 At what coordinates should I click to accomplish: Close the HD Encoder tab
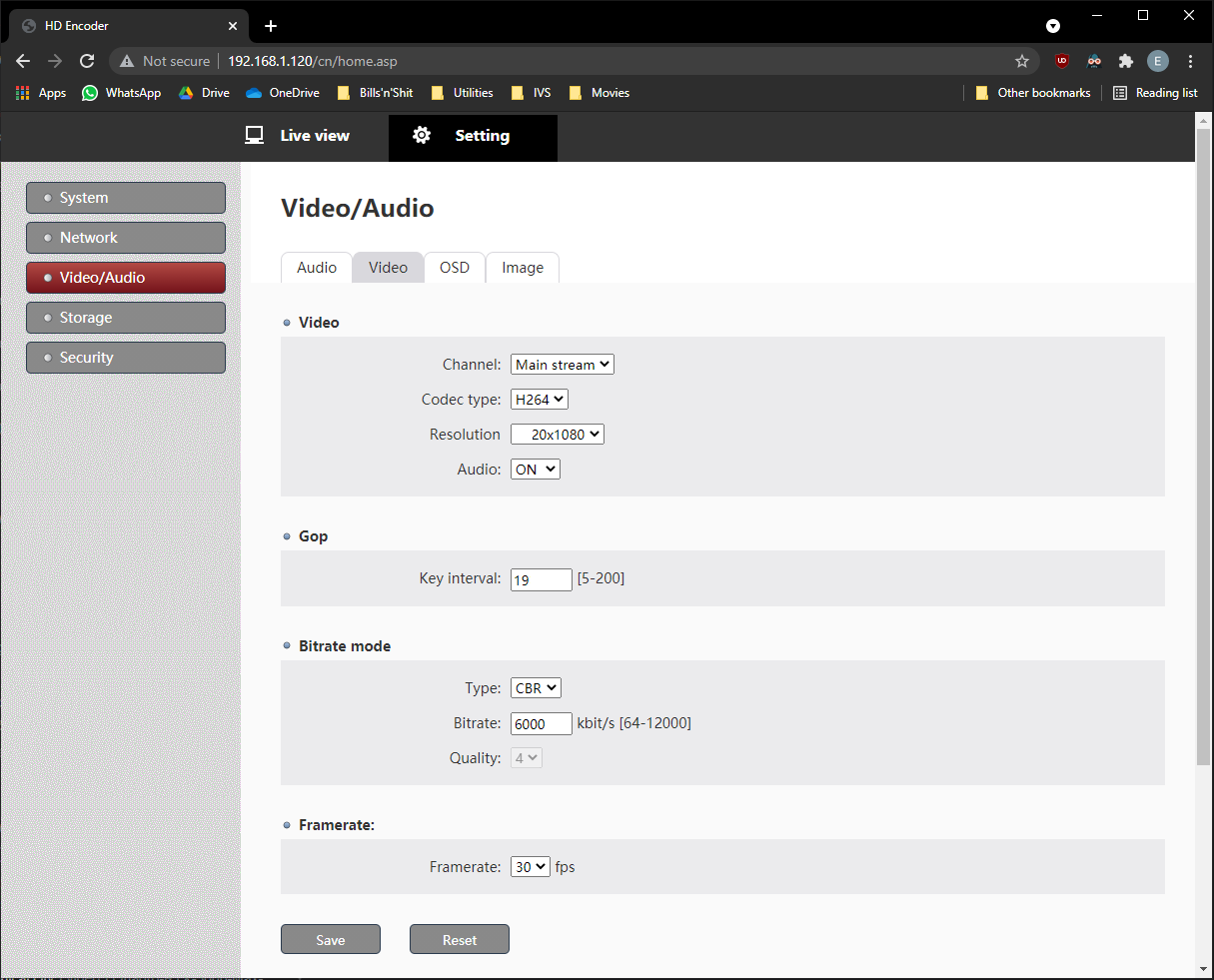point(234,26)
